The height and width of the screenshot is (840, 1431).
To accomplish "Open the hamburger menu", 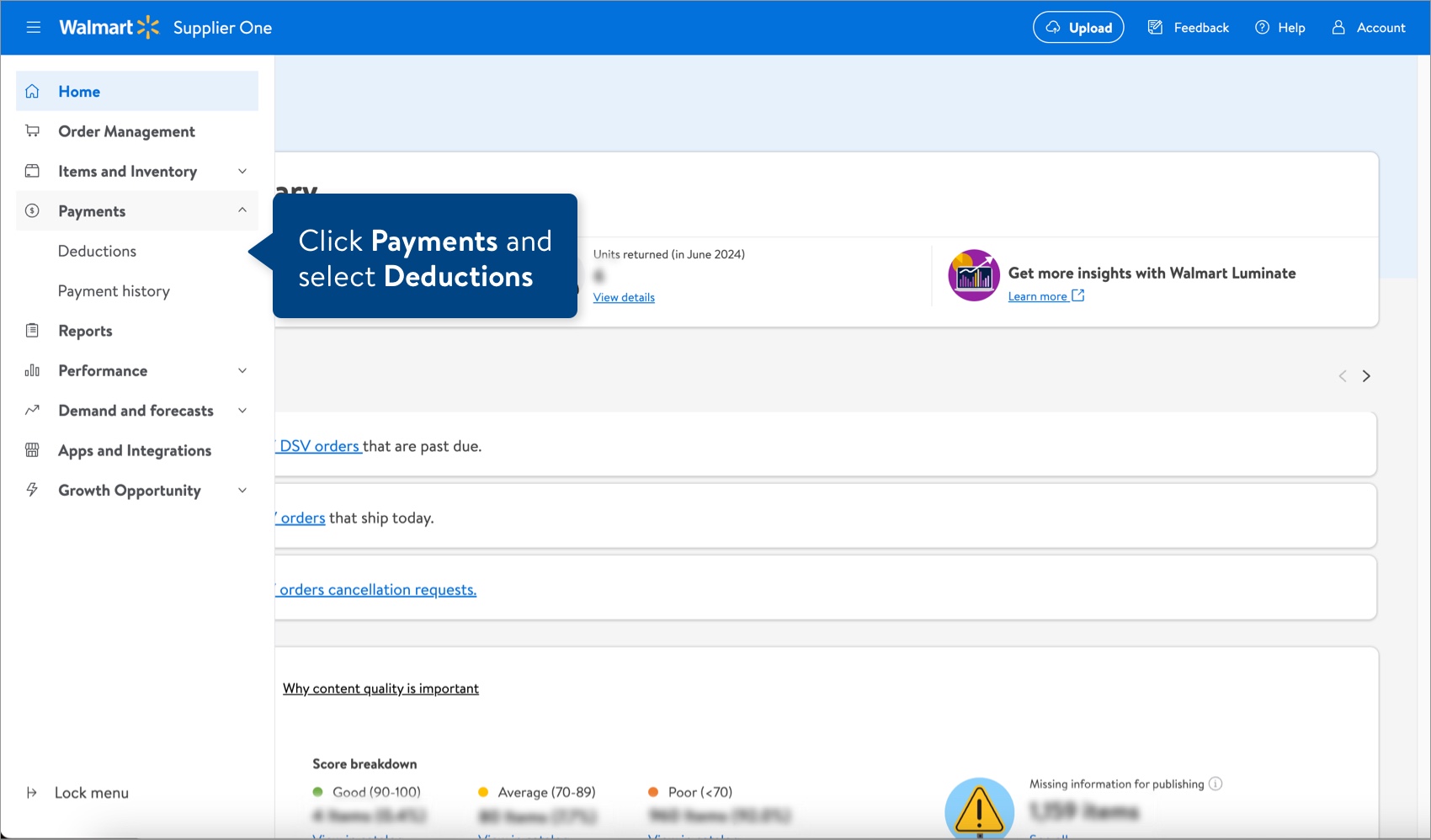I will pos(33,27).
